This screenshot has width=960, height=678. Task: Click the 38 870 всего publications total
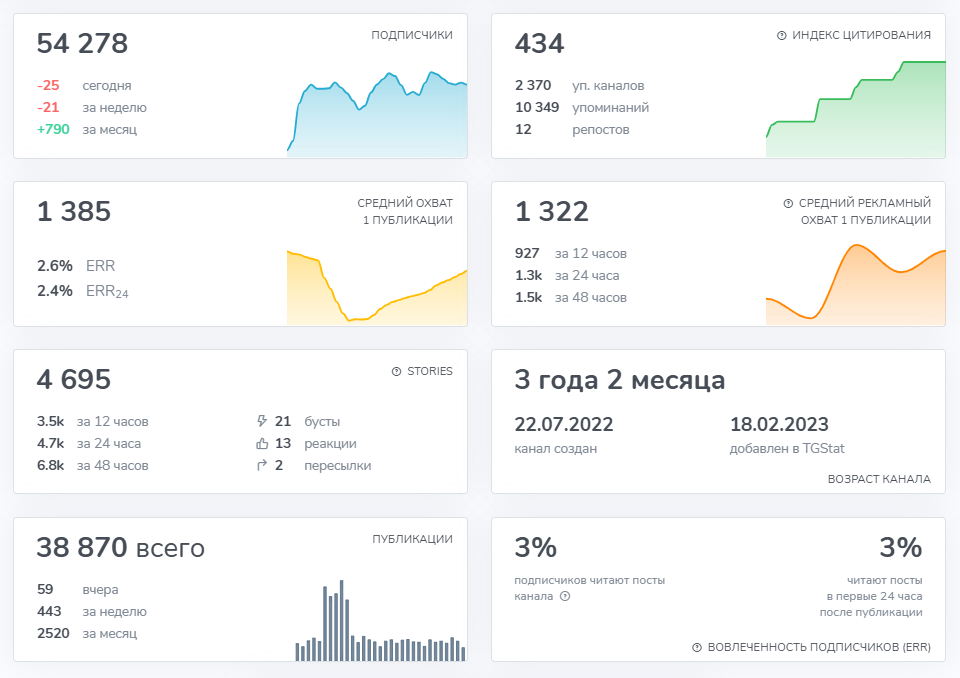120,548
